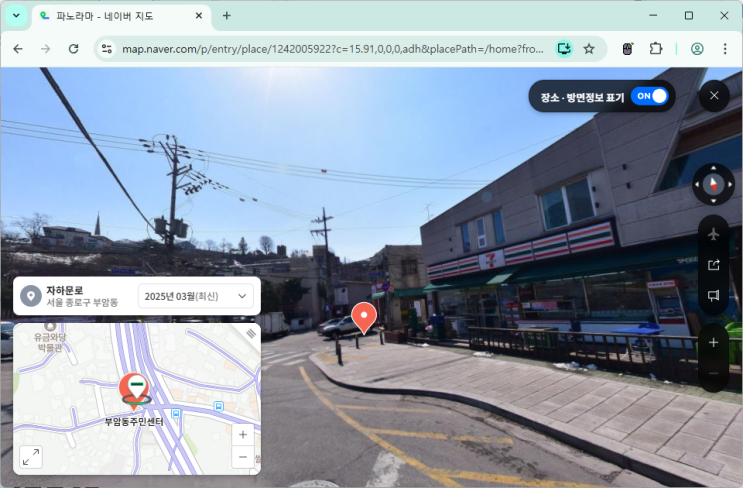
Task: Open the Chrome profile icon
Action: [697, 49]
